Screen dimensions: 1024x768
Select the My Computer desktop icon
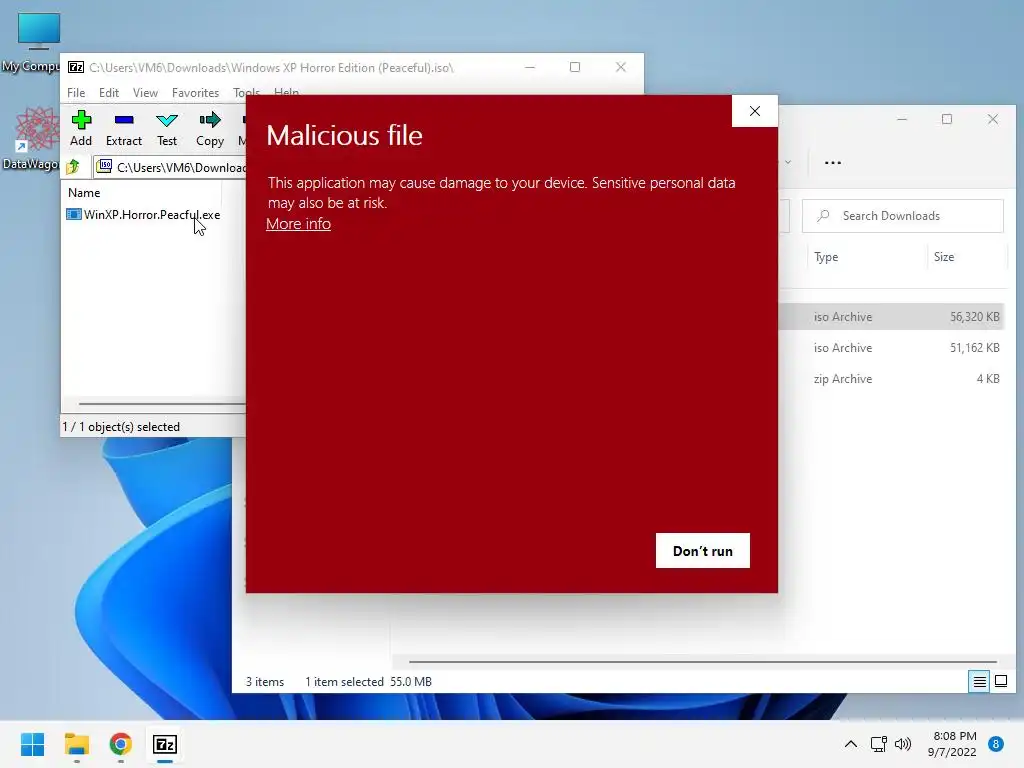tap(33, 43)
